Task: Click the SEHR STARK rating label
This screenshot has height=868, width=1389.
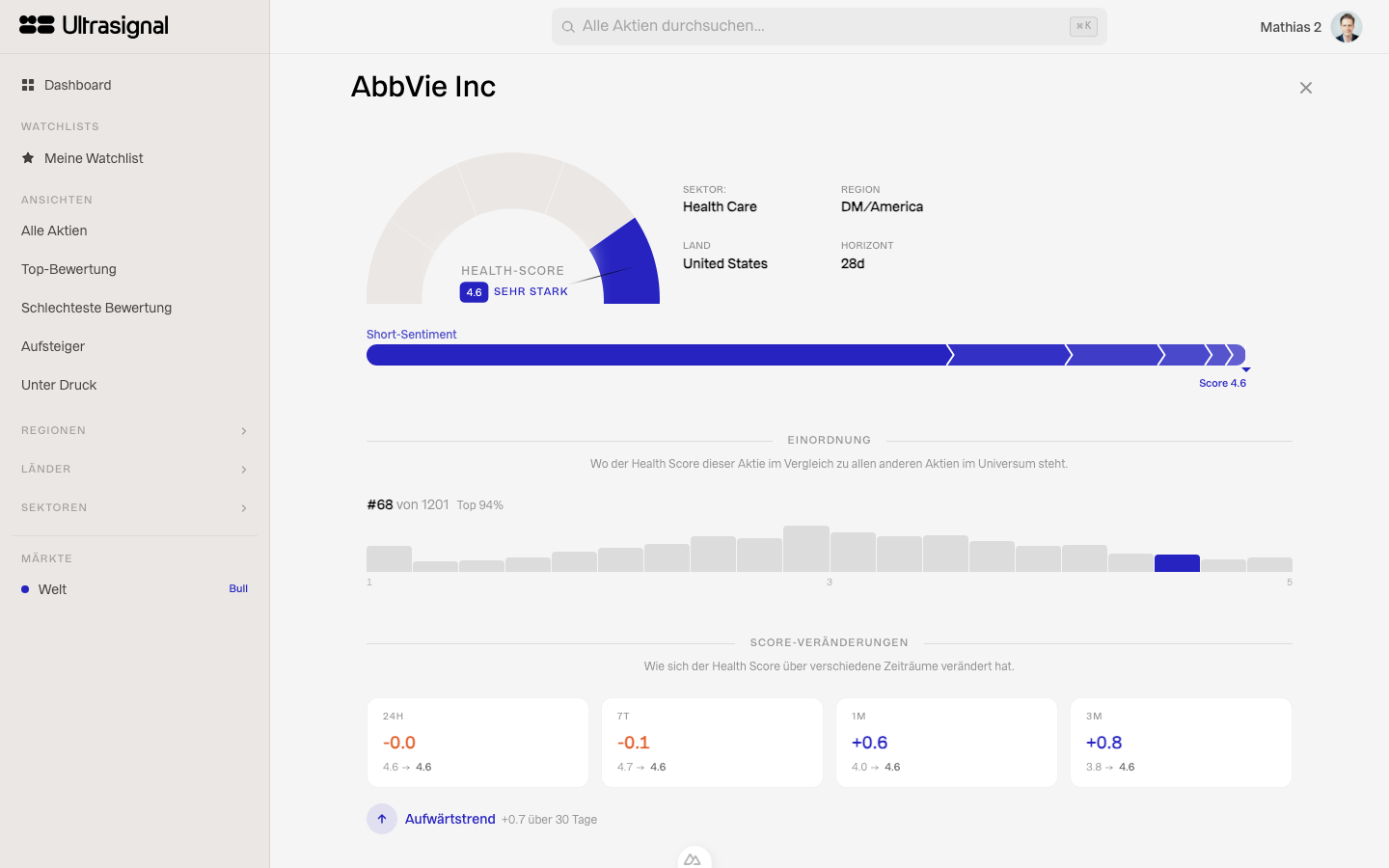Action: tap(531, 291)
